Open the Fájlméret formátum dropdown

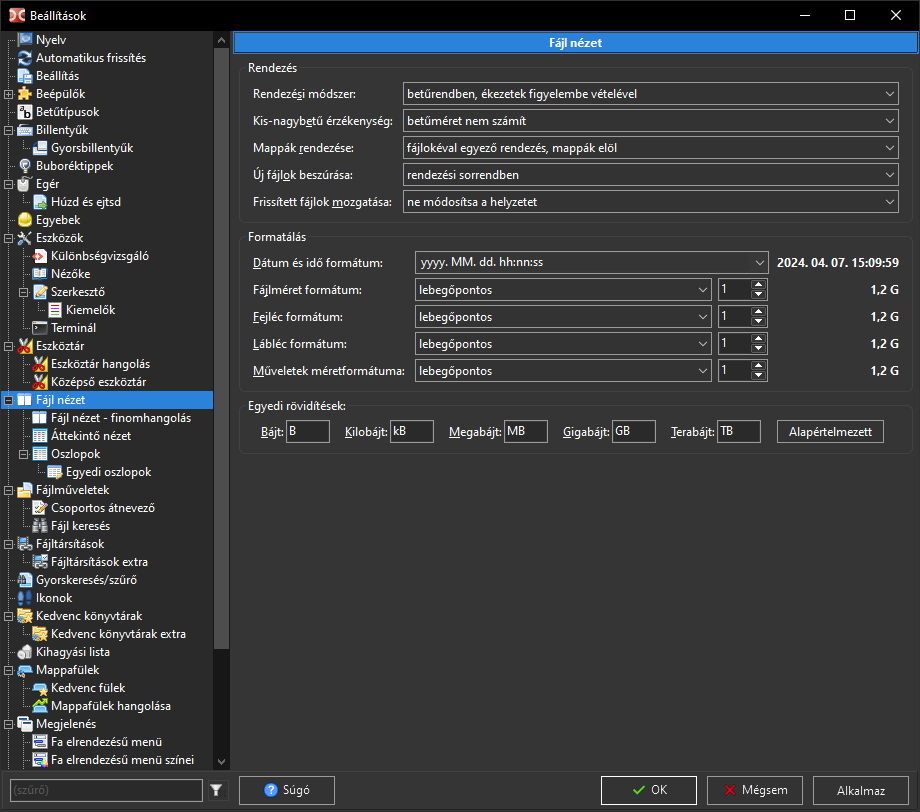click(563, 290)
